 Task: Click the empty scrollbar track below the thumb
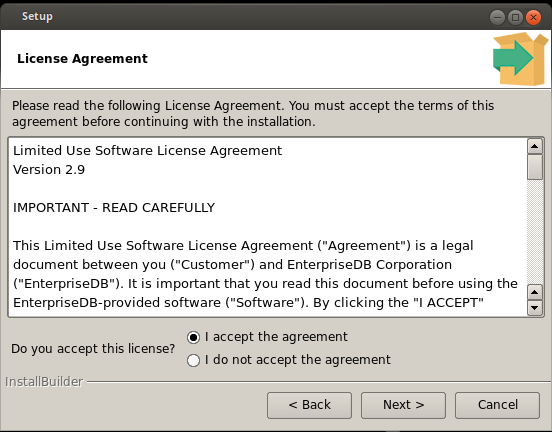[535, 232]
